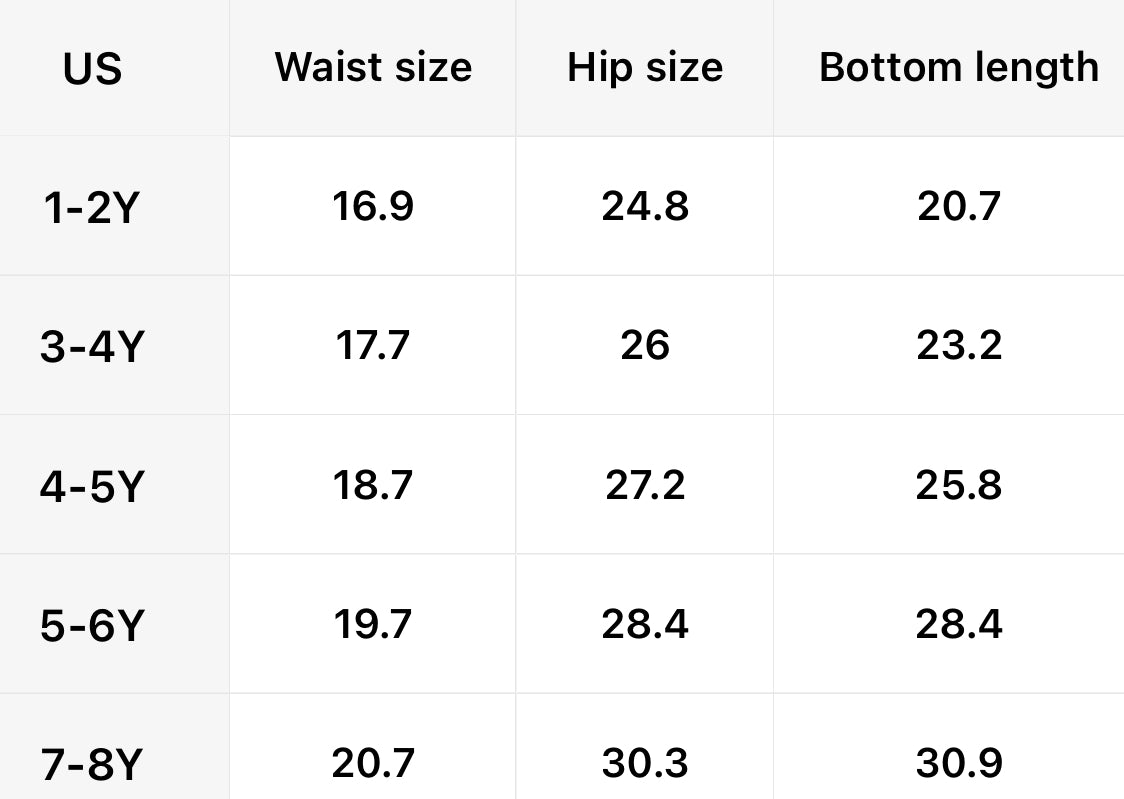This screenshot has height=799, width=1124.
Task: Click the 30.3 hip size value
Action: [x=645, y=764]
